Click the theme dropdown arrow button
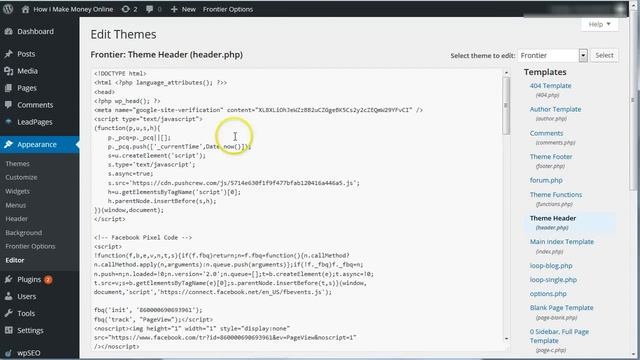Screen dimensions: 640x360 [x=583, y=56]
